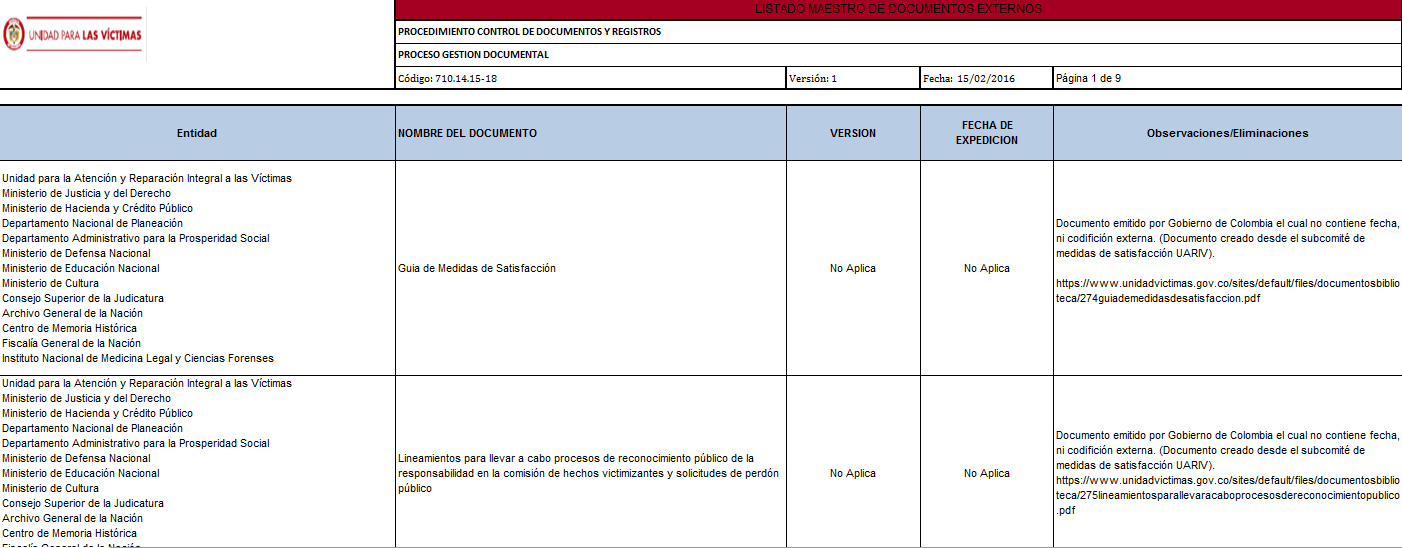Select the PROCESO GESTION DOCUMENTAL row
1402x548 pixels.
(x=898, y=55)
